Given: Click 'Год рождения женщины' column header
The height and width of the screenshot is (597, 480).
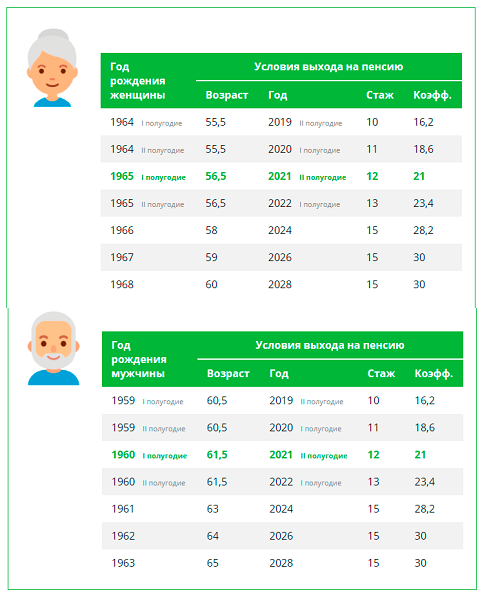Looking at the screenshot, I should coord(137,81).
